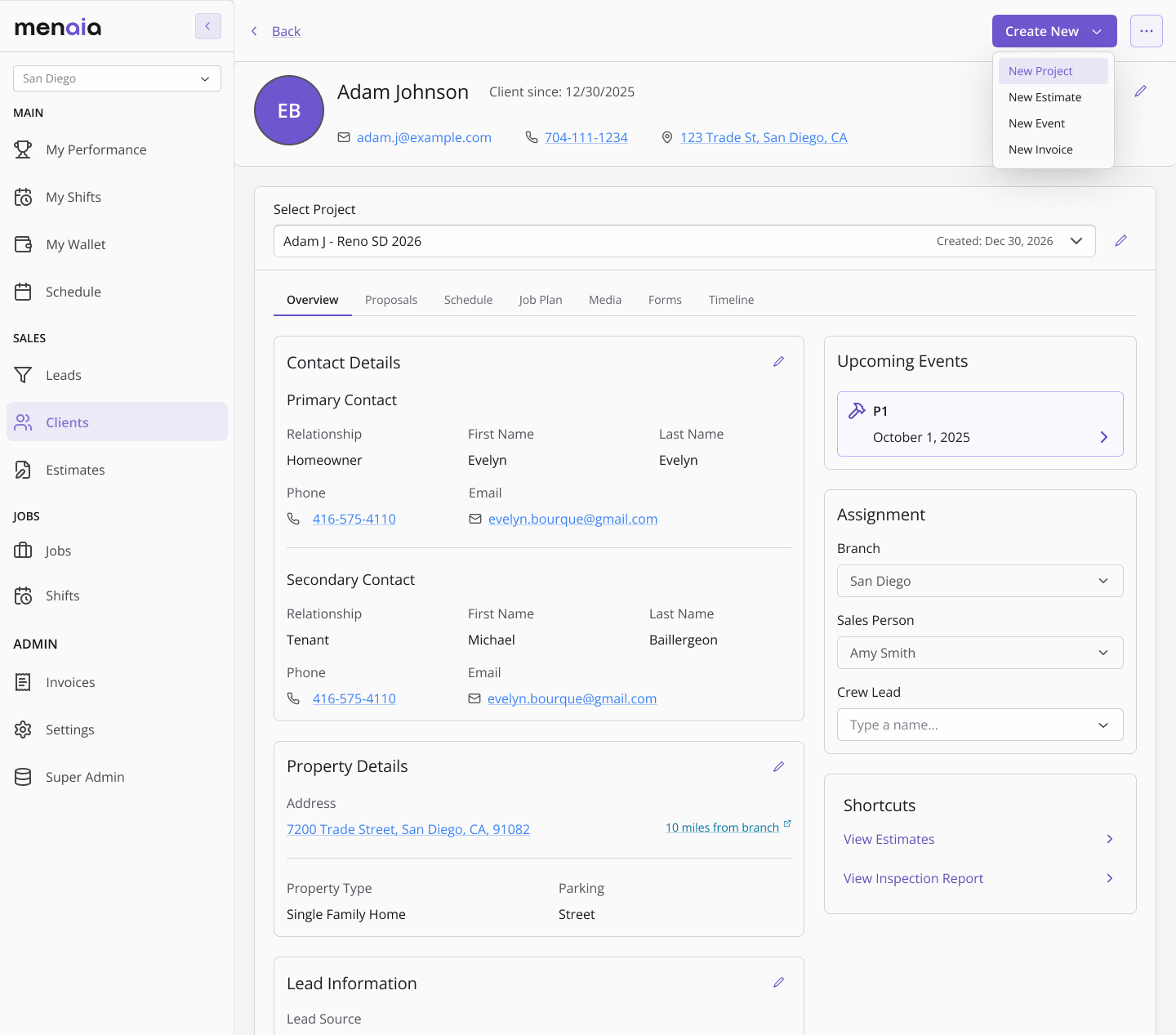The height and width of the screenshot is (1035, 1176).
Task: Click the View Inspection Report shortcut
Action: click(913, 878)
